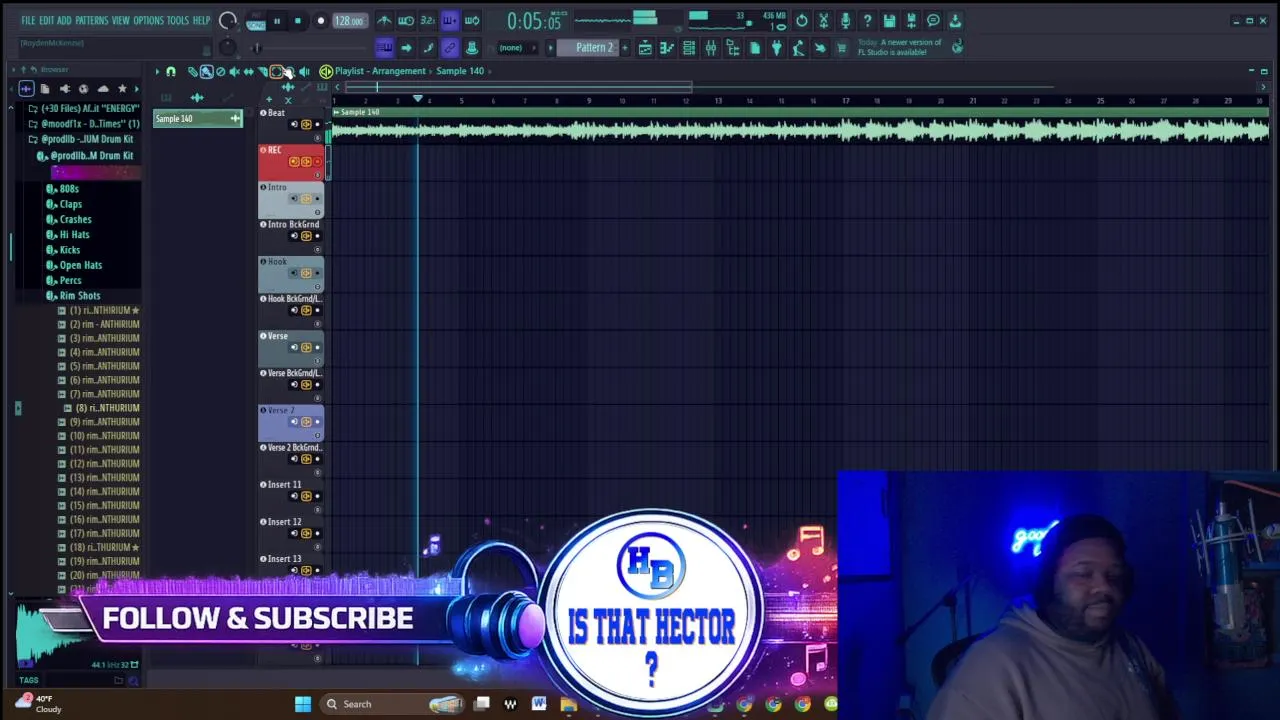Open help question mark icon
Screen dimensions: 1280x720
tap(867, 21)
